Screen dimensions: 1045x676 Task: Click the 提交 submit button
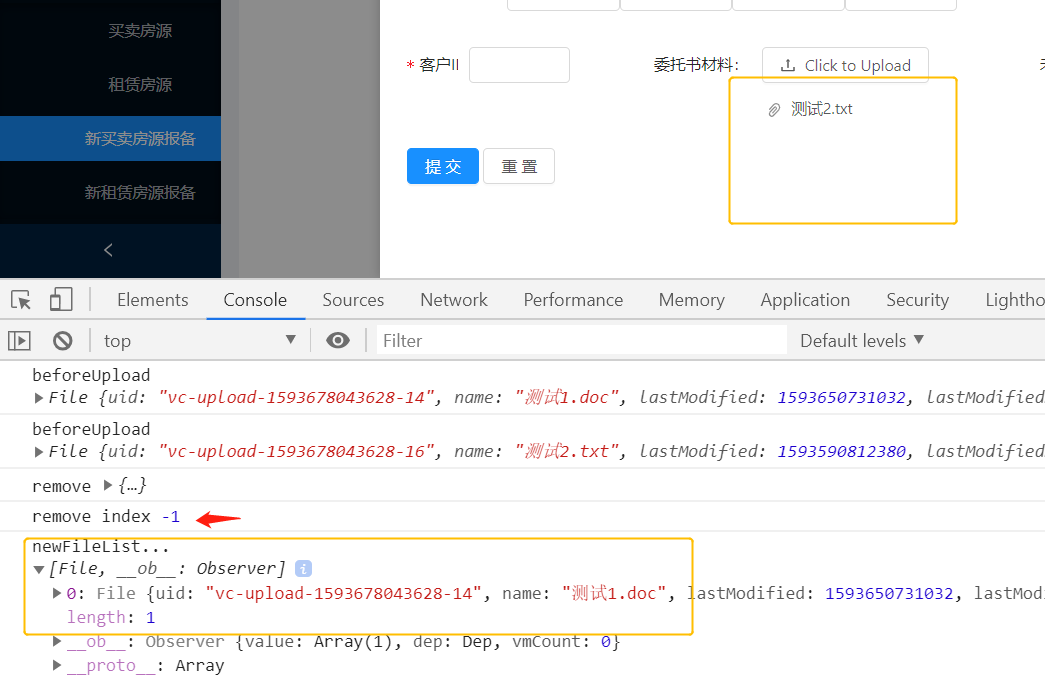[442, 166]
